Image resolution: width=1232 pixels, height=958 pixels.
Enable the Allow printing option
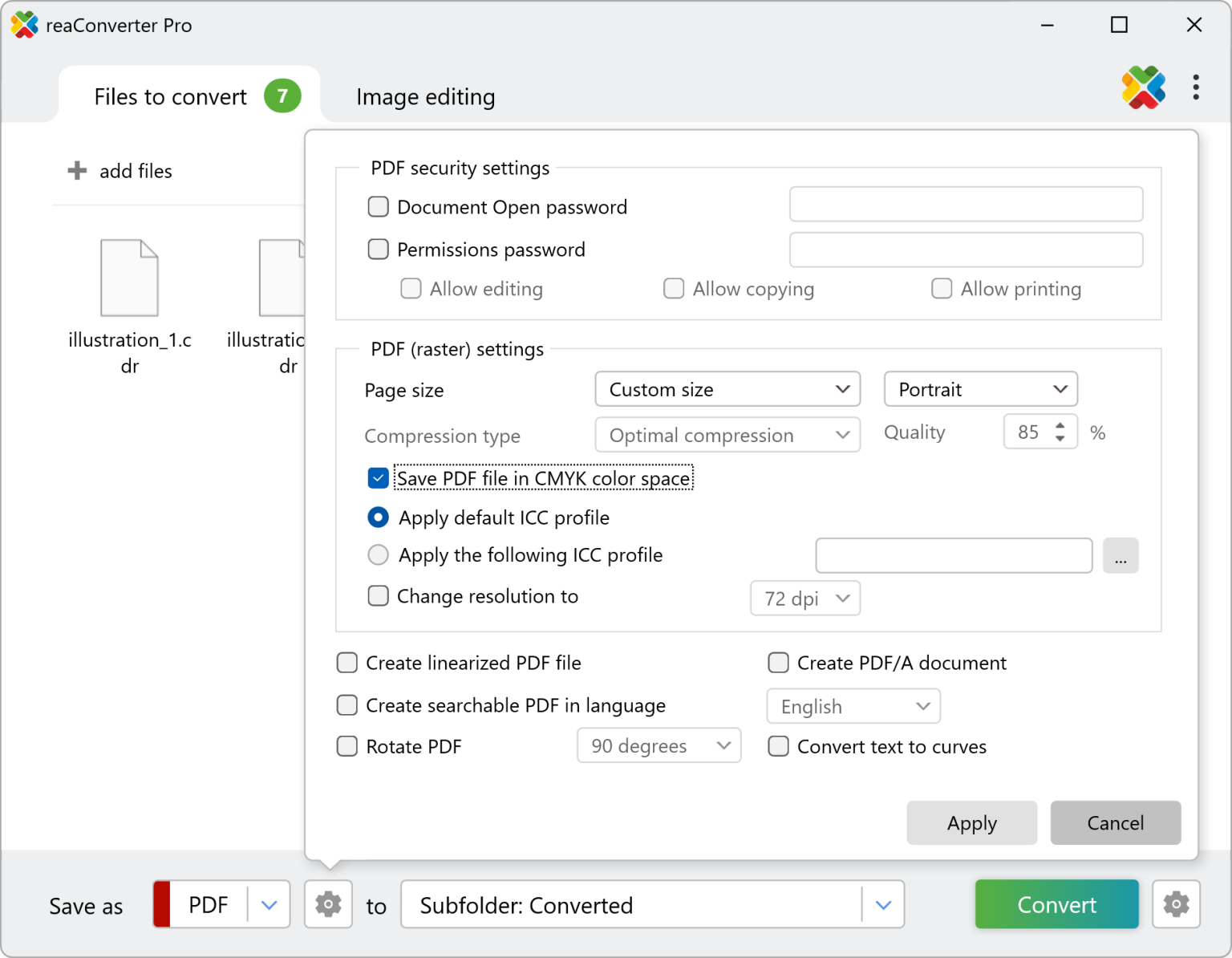pos(941,288)
